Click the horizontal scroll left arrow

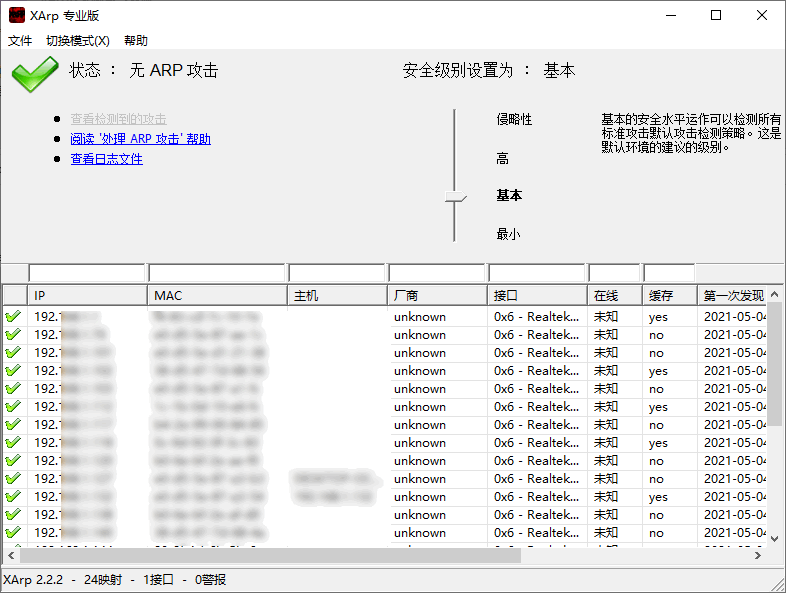point(11,555)
